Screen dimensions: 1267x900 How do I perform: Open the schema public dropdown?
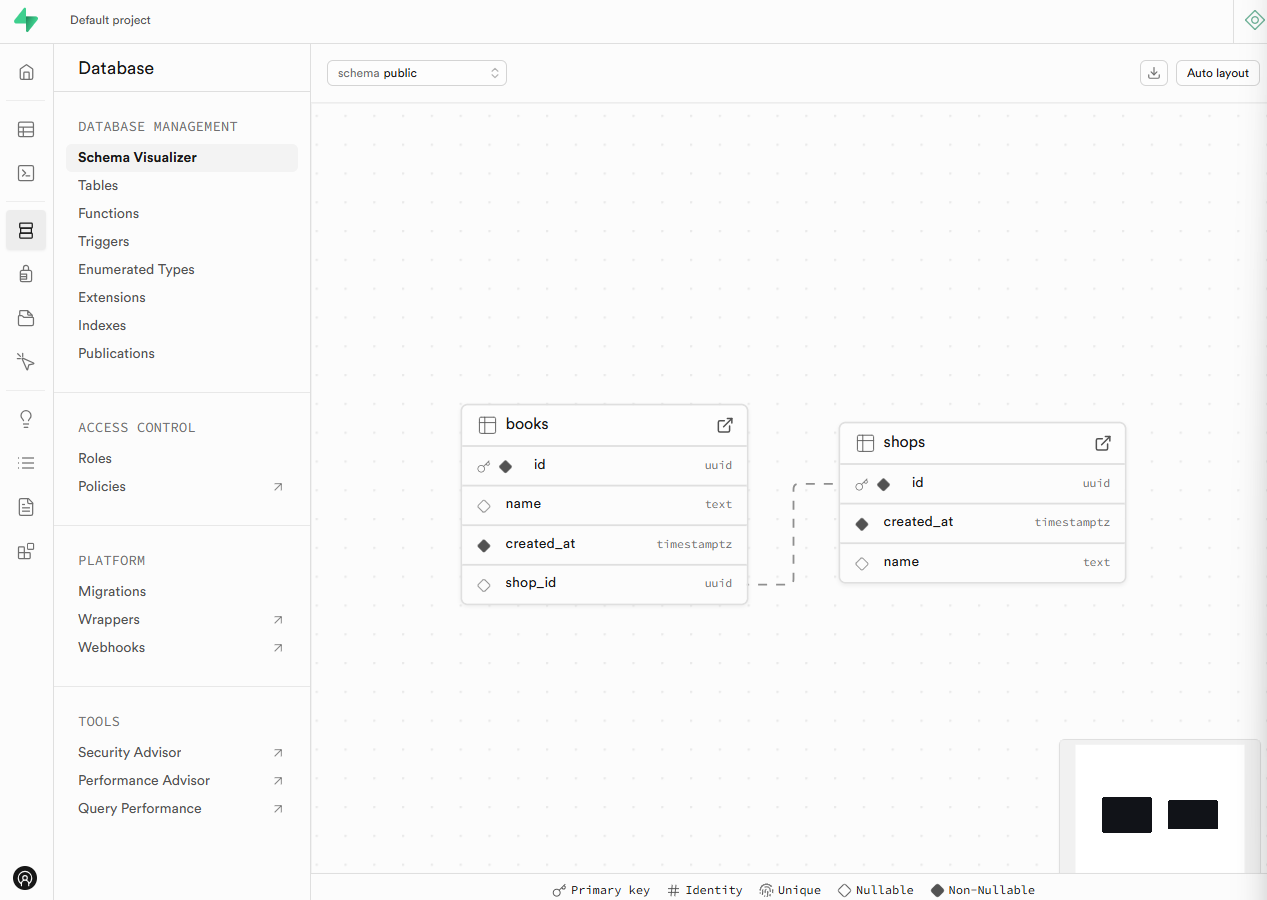pos(416,72)
